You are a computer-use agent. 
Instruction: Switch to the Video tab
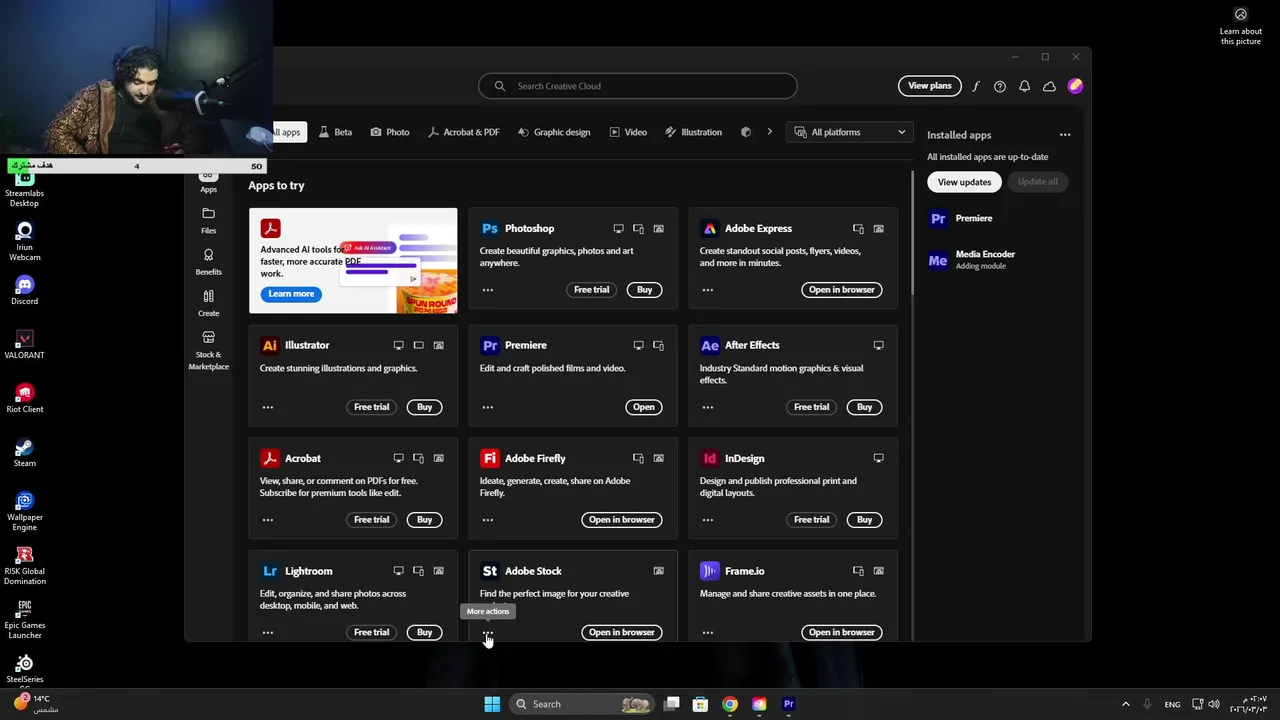628,132
